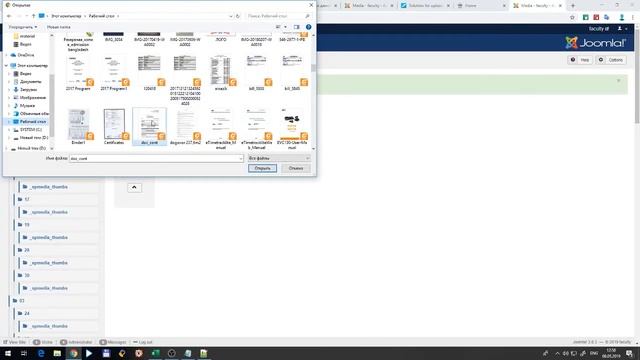Collapse the Этот компьютер tree node
This screenshot has width=640, height=360.
6,65
